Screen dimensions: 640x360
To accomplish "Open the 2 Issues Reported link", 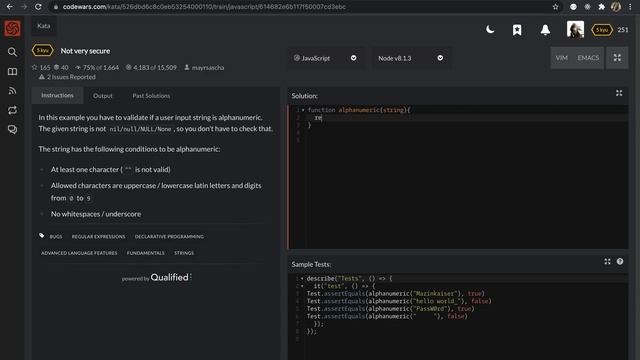I will pos(67,77).
